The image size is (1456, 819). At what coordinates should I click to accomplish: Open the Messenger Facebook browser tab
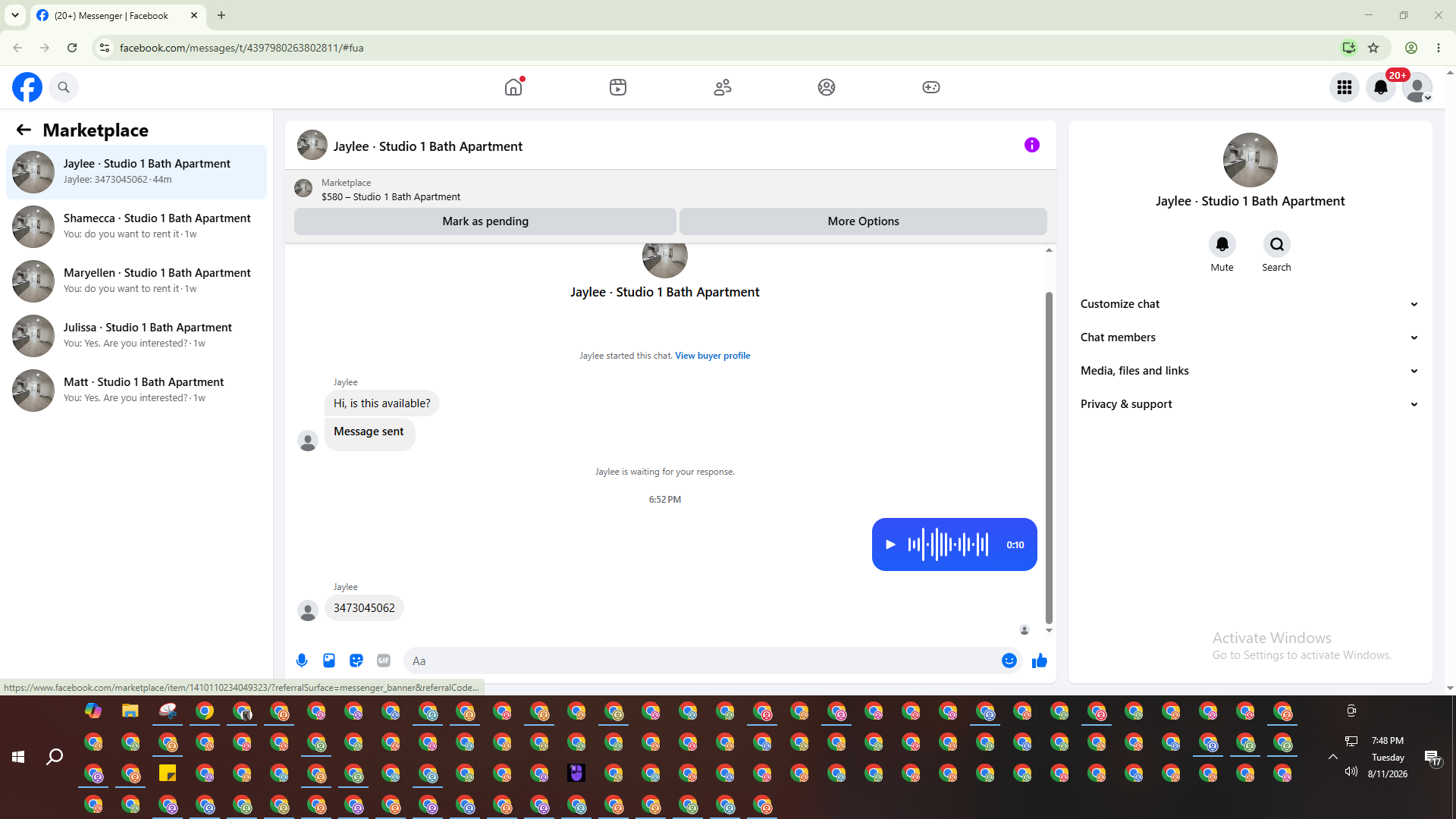[x=118, y=15]
